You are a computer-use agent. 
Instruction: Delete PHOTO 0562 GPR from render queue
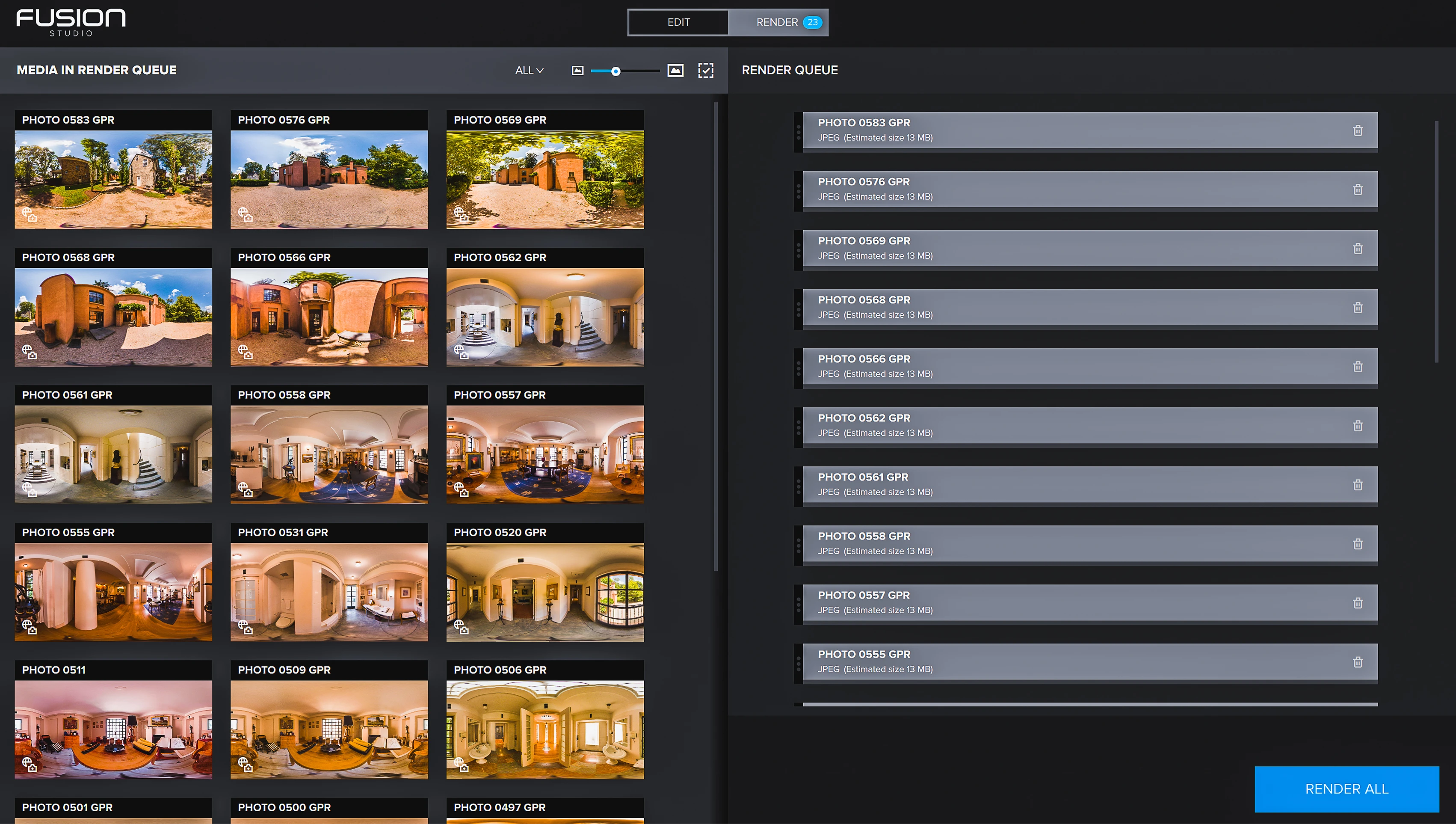click(x=1358, y=426)
